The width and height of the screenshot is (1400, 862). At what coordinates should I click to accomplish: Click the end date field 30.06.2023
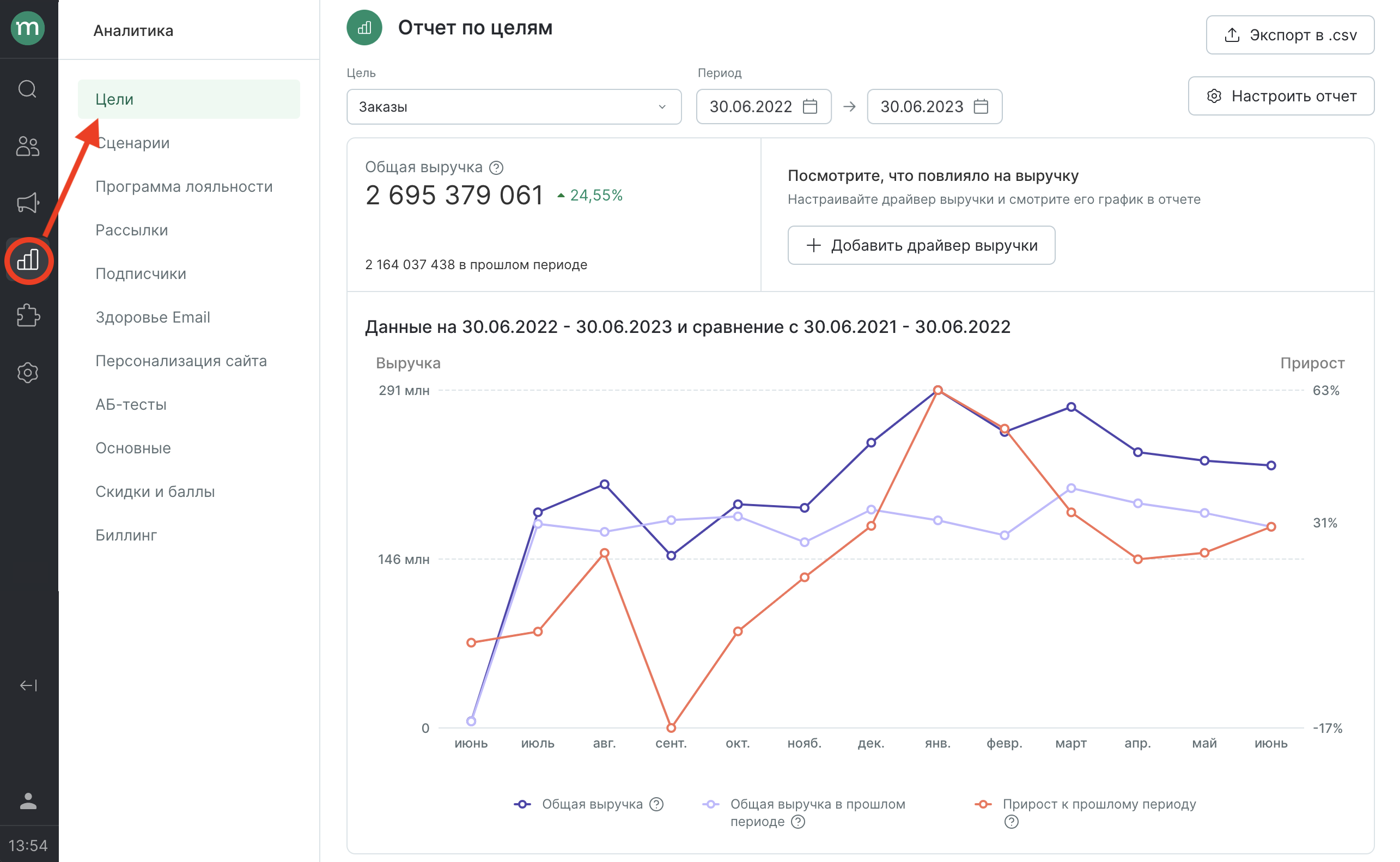[934, 107]
